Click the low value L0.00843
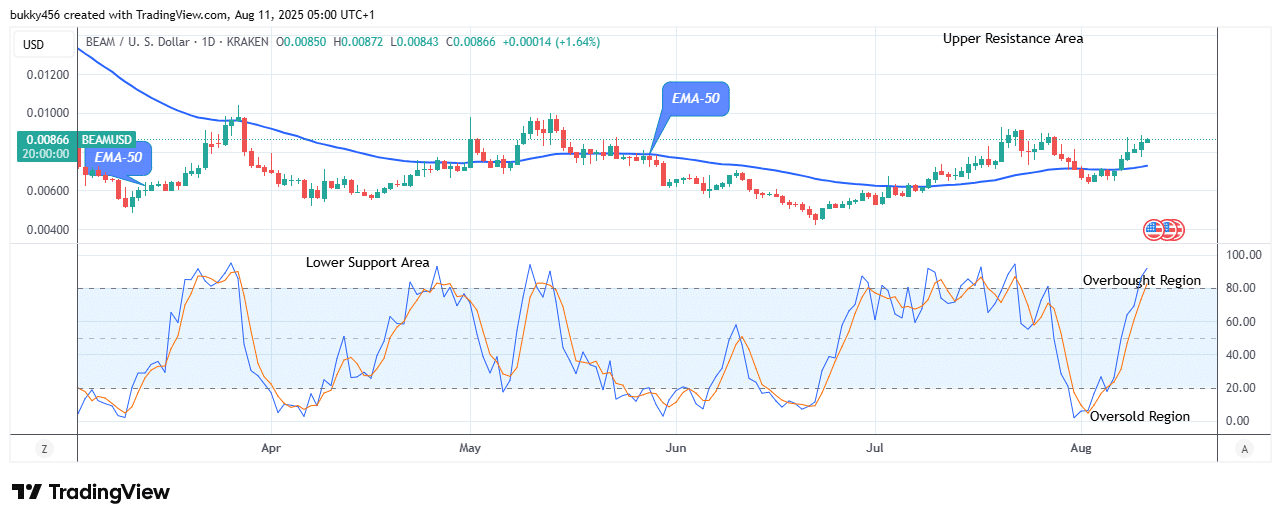This screenshot has width=1281, height=522. click(x=416, y=43)
